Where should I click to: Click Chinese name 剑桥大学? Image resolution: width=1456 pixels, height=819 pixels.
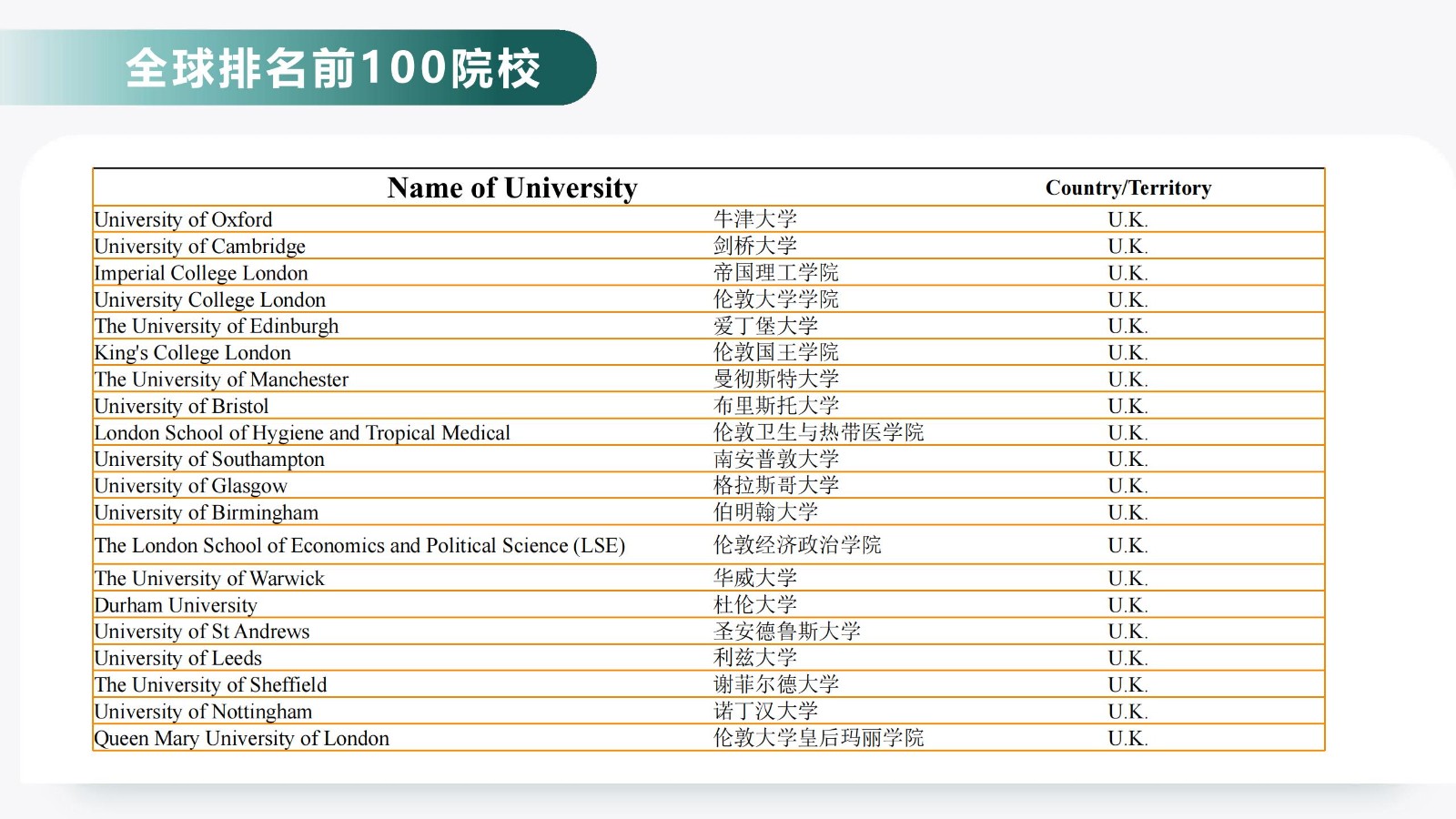point(755,246)
